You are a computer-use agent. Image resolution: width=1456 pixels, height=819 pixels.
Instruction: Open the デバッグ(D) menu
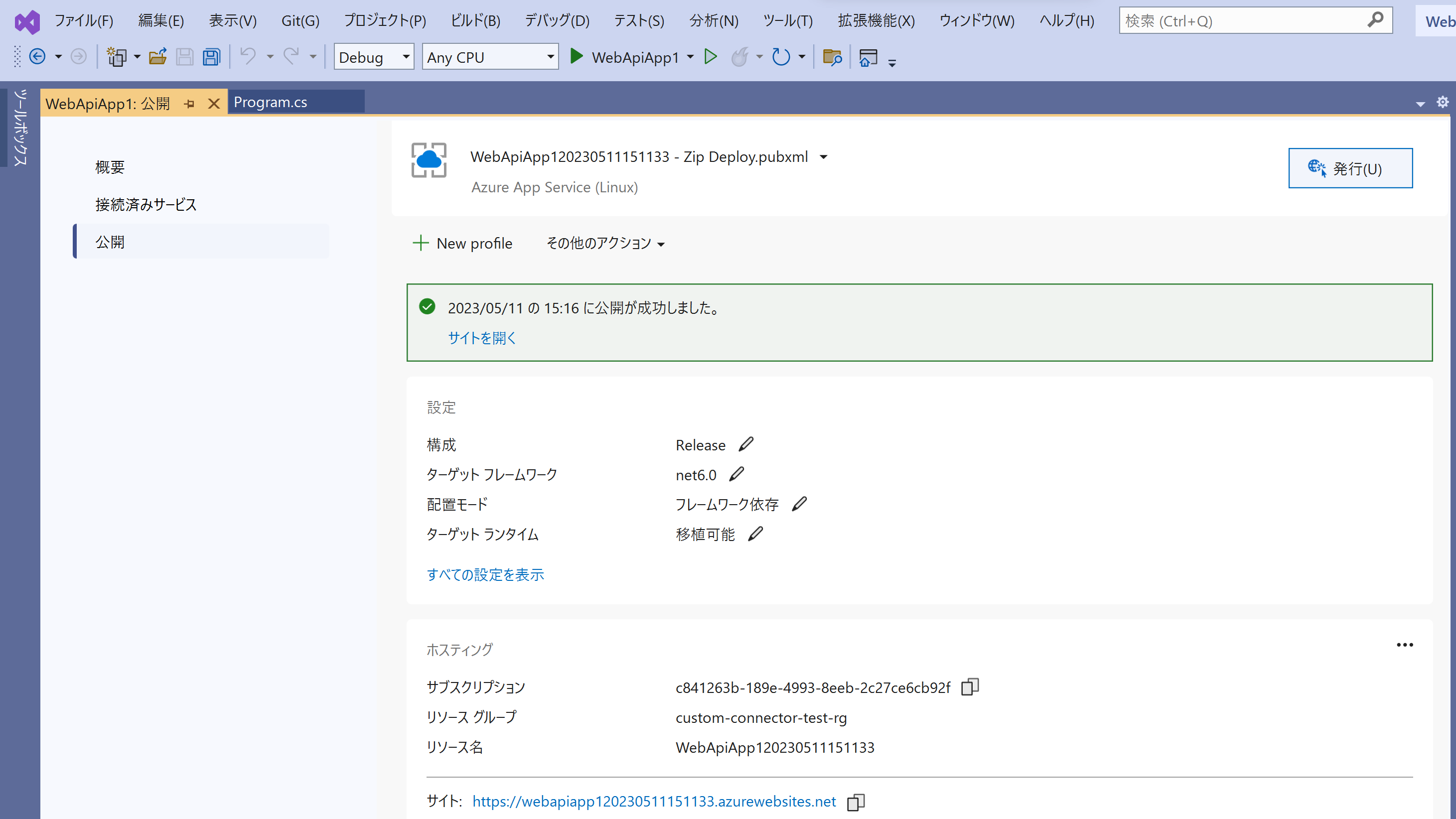557,21
